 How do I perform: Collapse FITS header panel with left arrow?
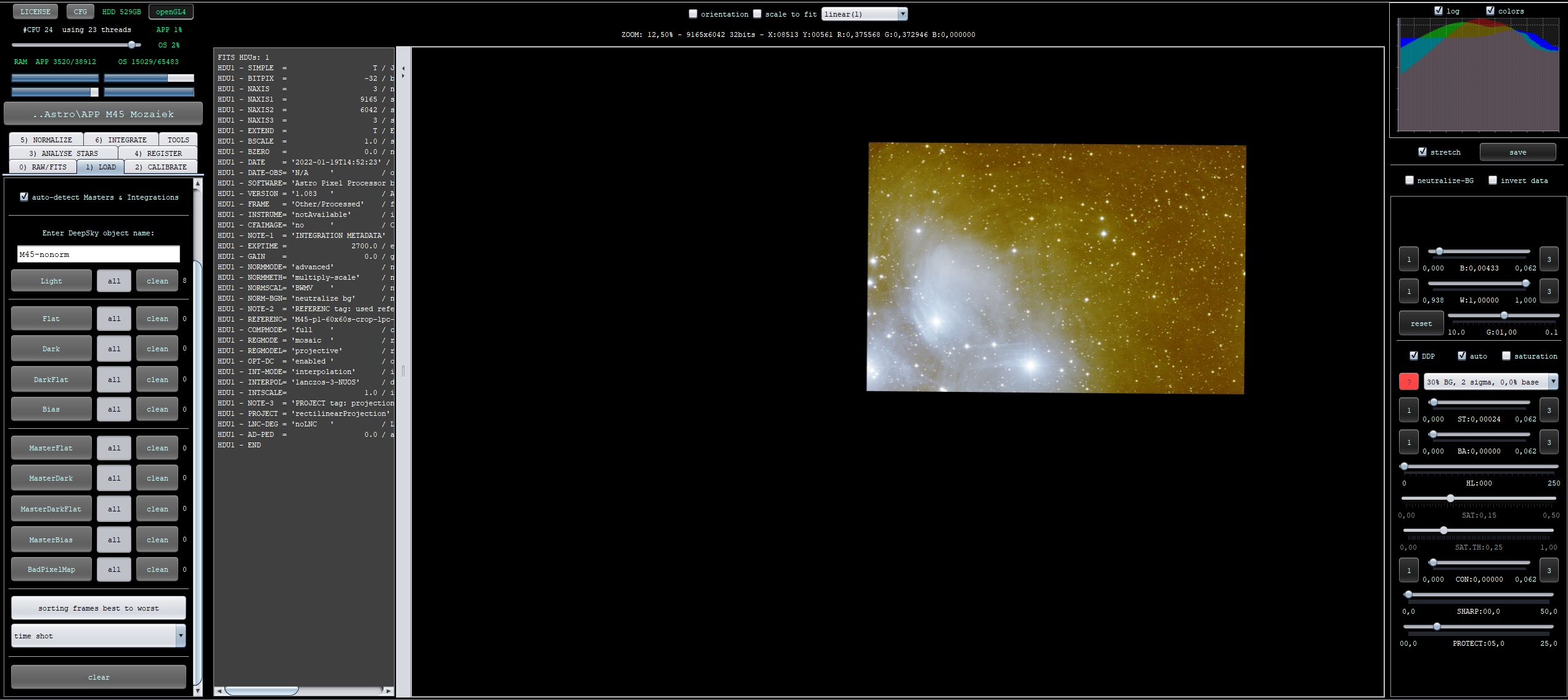pyautogui.click(x=403, y=68)
